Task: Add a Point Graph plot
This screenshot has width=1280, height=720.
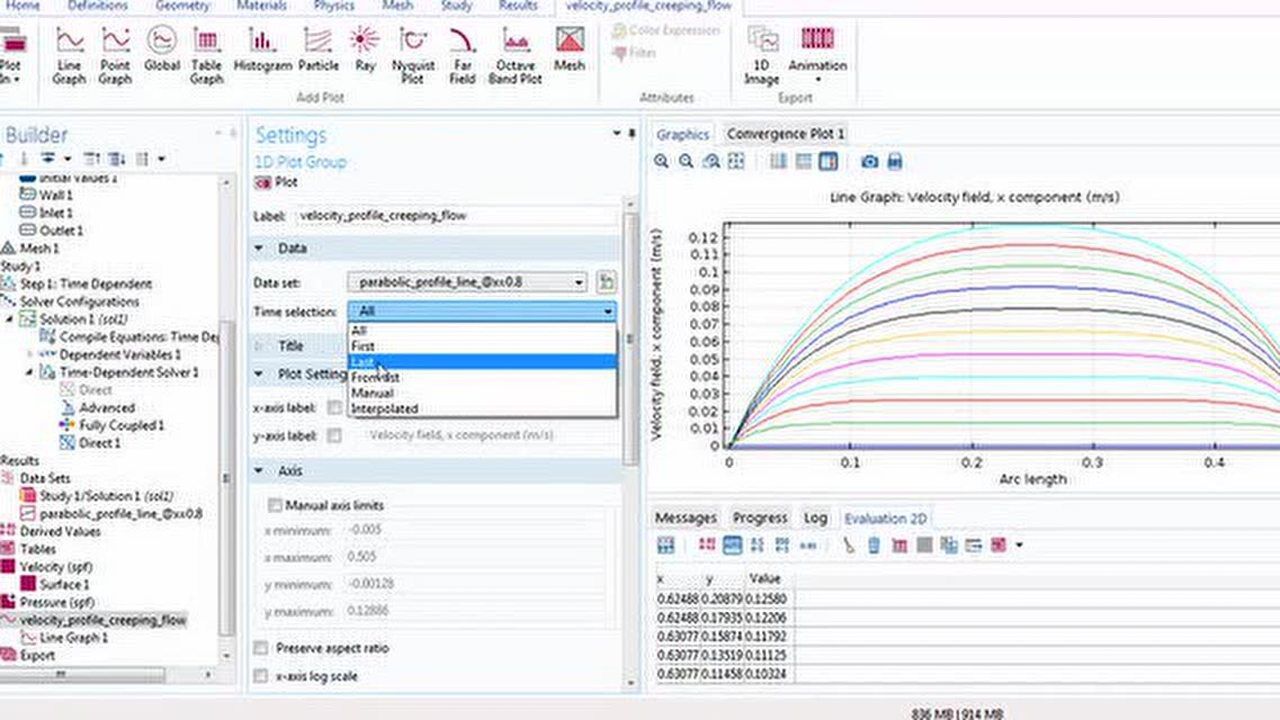Action: click(115, 54)
